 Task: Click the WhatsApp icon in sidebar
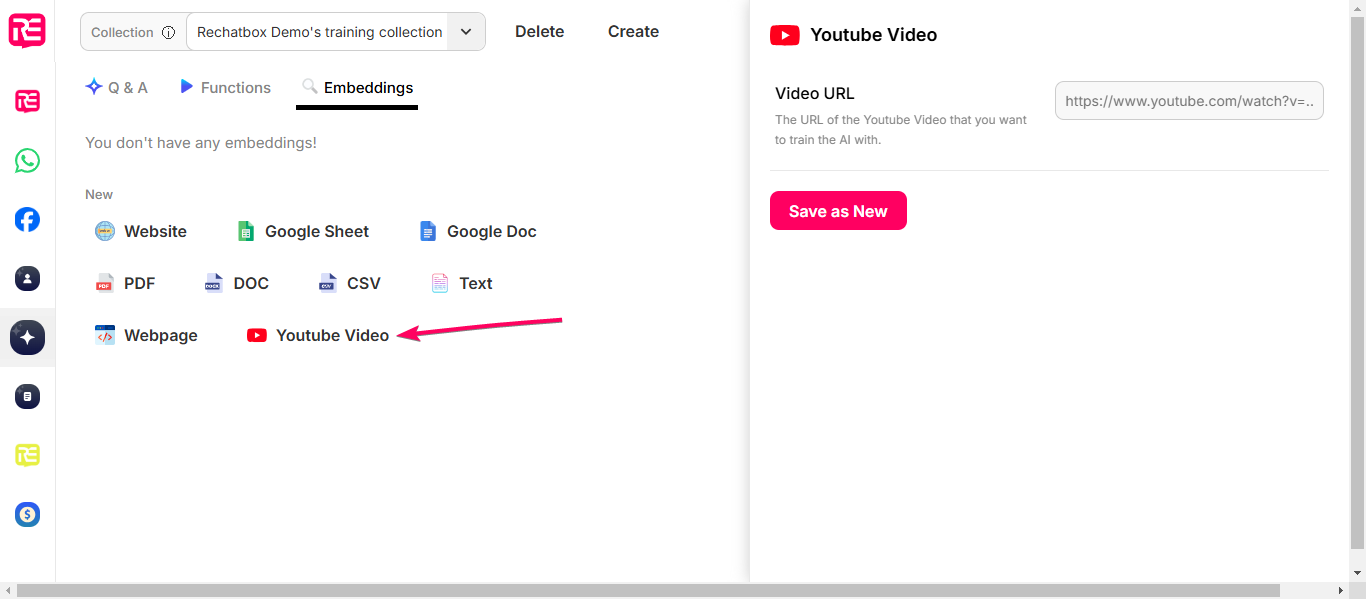click(x=27, y=160)
